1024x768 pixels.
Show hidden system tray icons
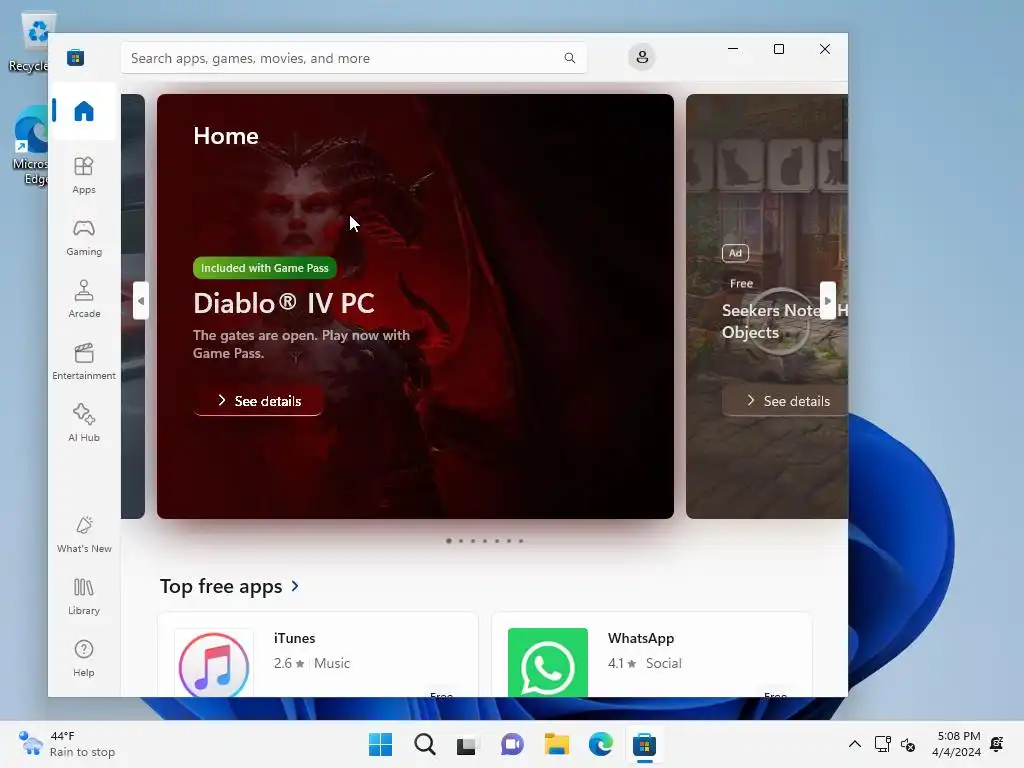(x=854, y=744)
